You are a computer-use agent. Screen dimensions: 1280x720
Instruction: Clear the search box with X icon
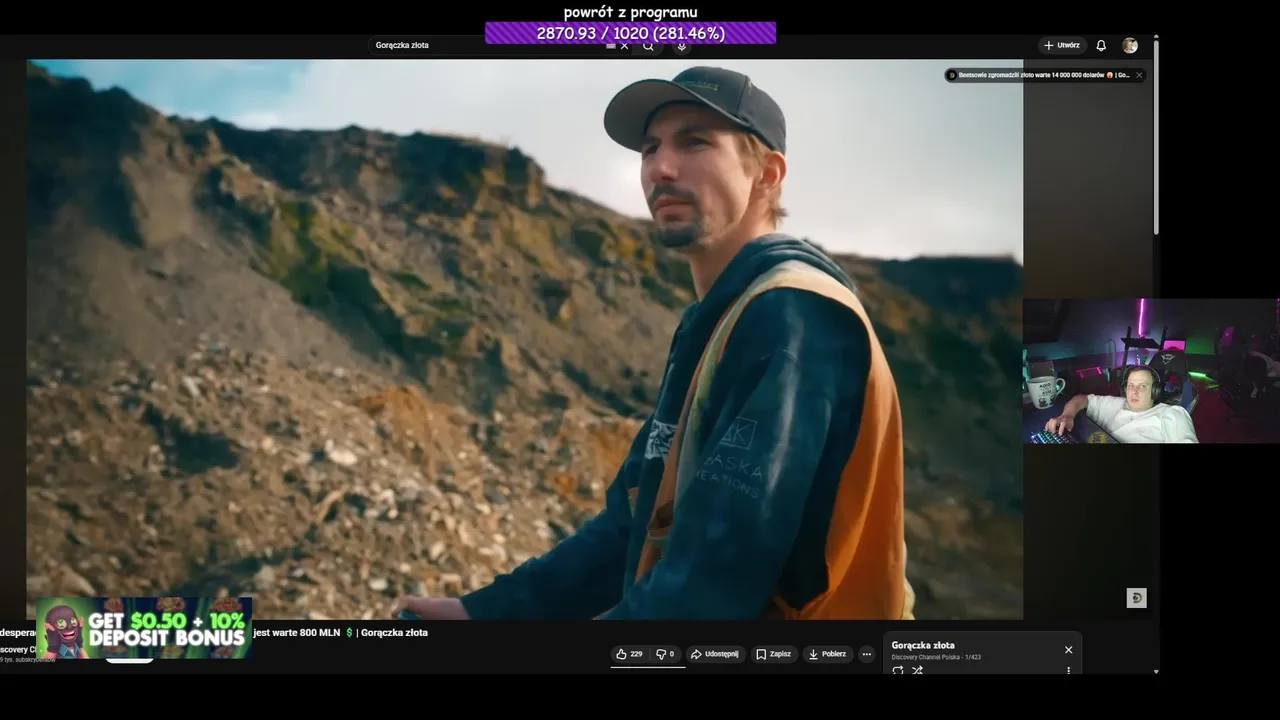coord(625,46)
